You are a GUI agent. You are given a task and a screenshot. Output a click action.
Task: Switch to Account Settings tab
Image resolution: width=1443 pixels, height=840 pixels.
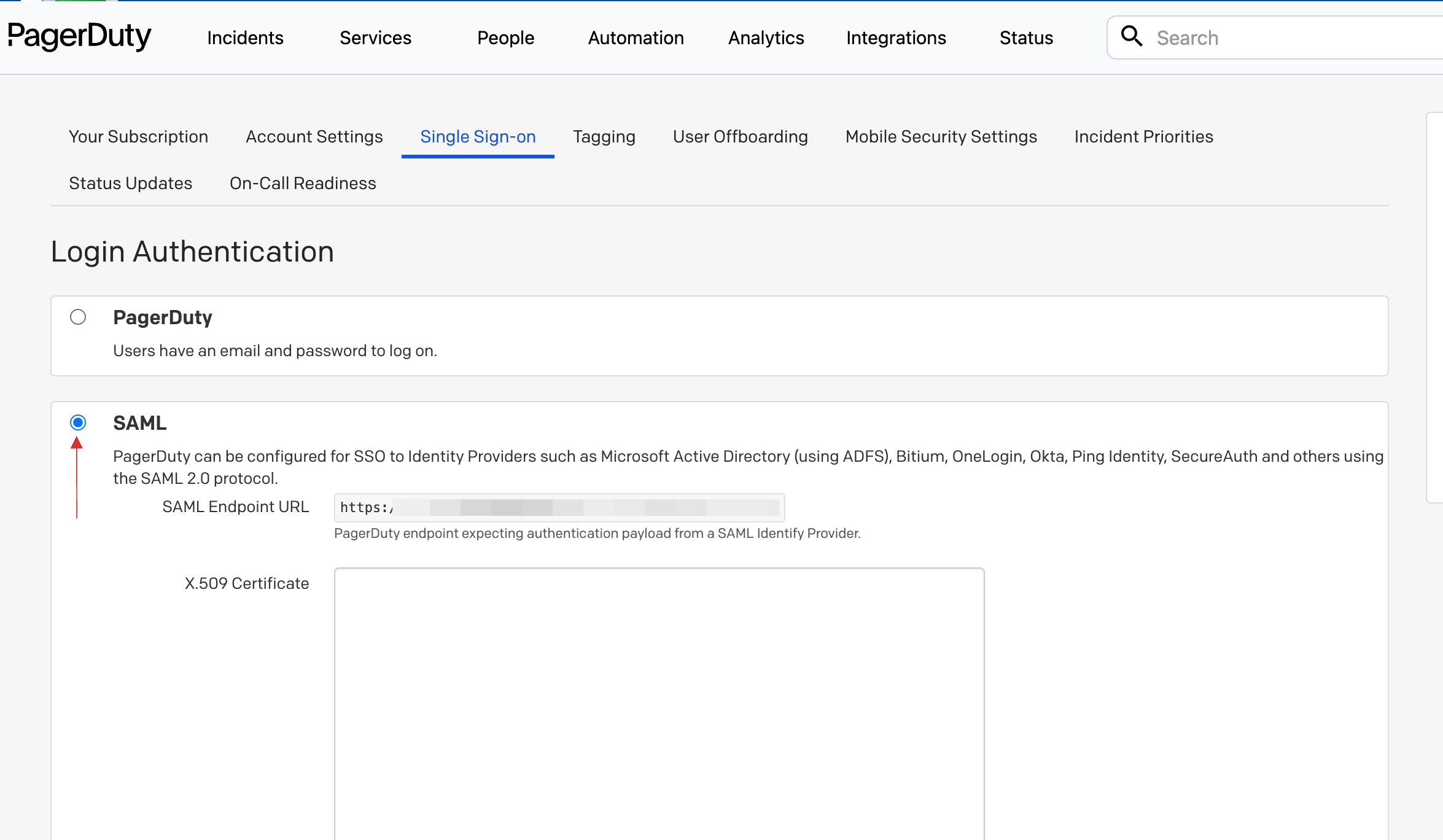coord(314,136)
